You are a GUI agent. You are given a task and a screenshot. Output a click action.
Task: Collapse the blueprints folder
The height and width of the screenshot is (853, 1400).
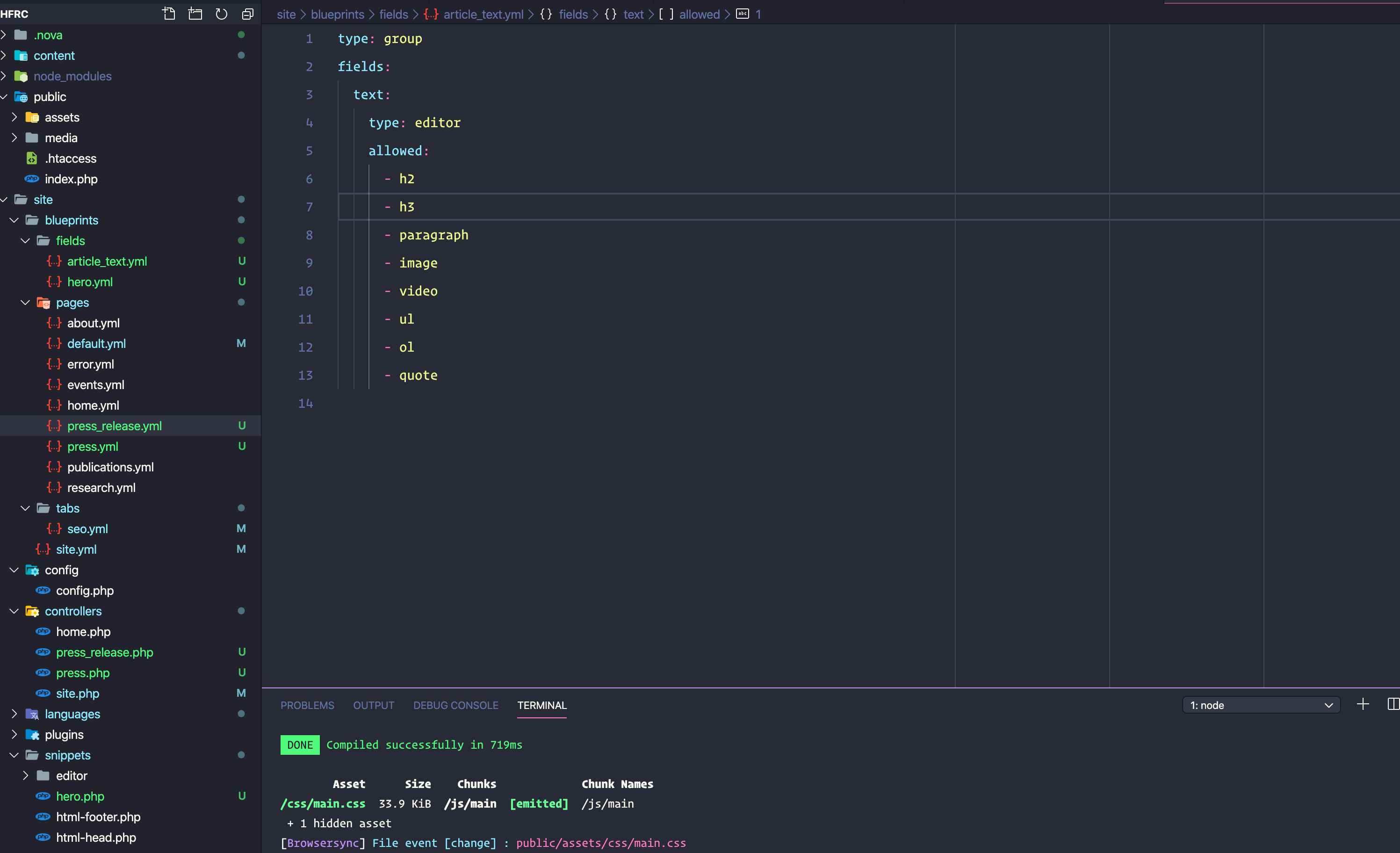pyautogui.click(x=71, y=220)
